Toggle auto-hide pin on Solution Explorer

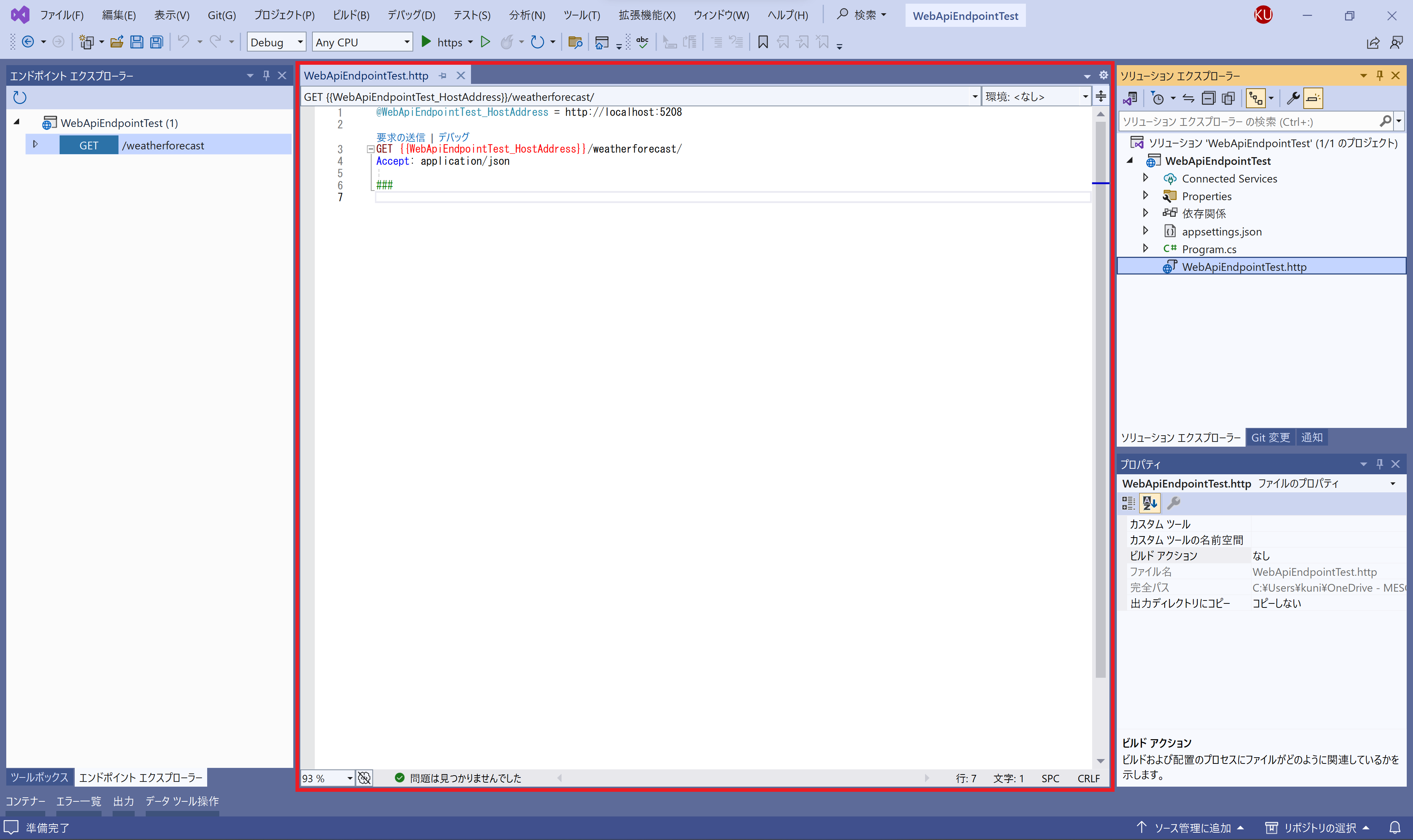click(1380, 75)
